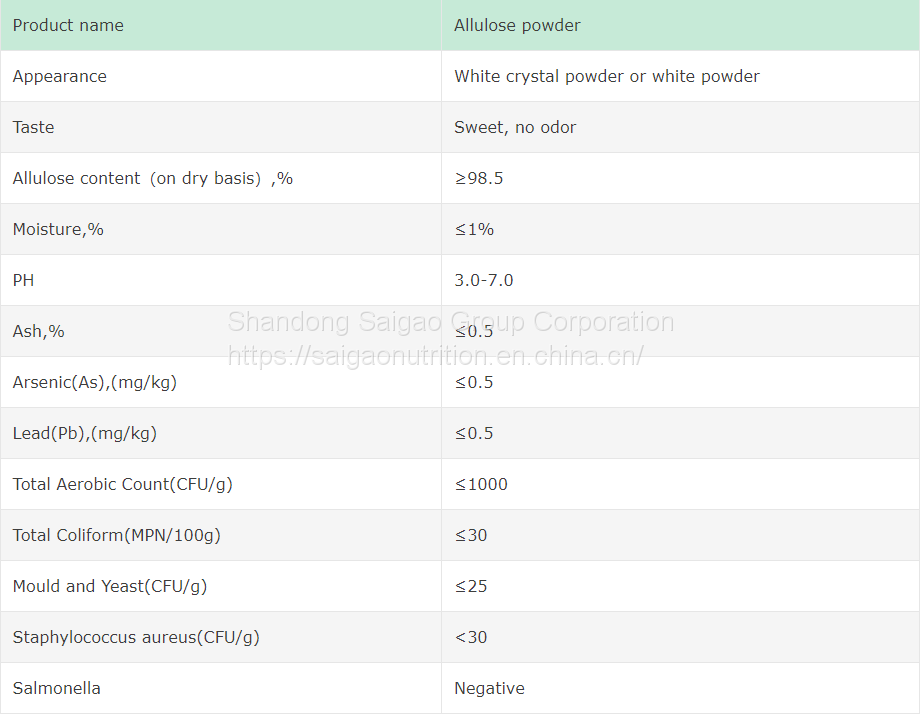Screen dimensions: 920x716
Task: Select the "Appearance" row label
Action: (60, 76)
